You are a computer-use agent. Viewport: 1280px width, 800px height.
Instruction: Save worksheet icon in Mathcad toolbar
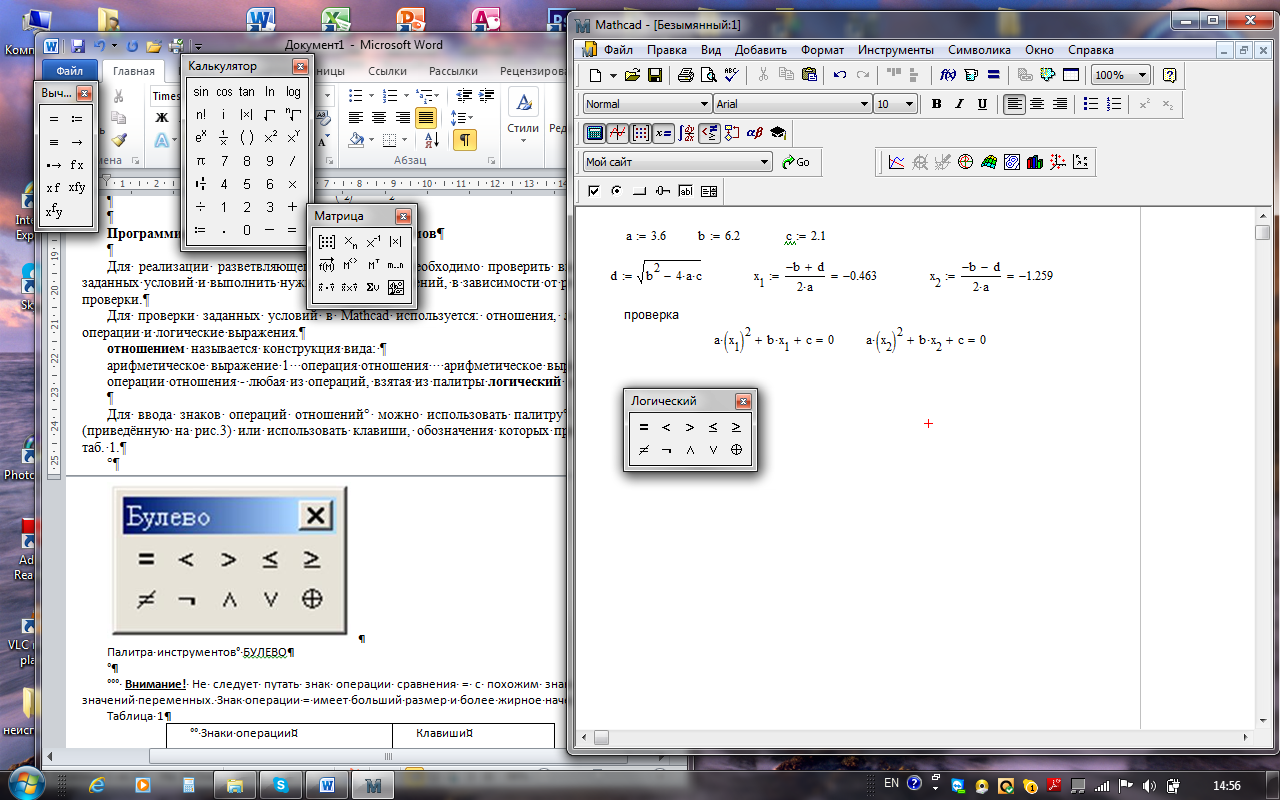[655, 75]
